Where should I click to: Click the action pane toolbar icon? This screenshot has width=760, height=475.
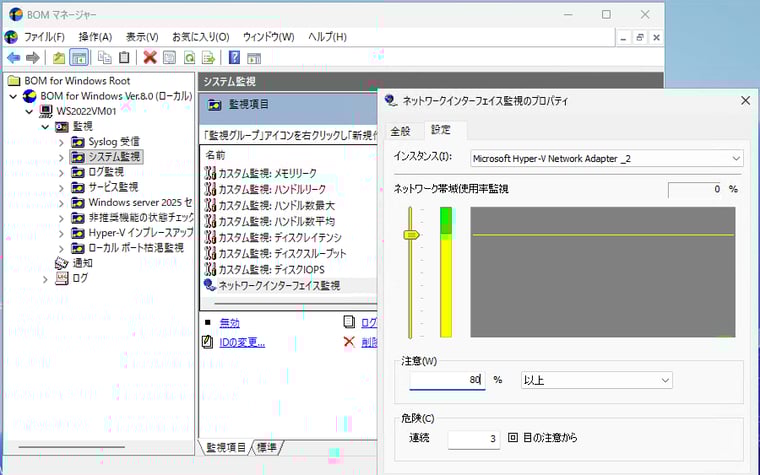pos(254,58)
